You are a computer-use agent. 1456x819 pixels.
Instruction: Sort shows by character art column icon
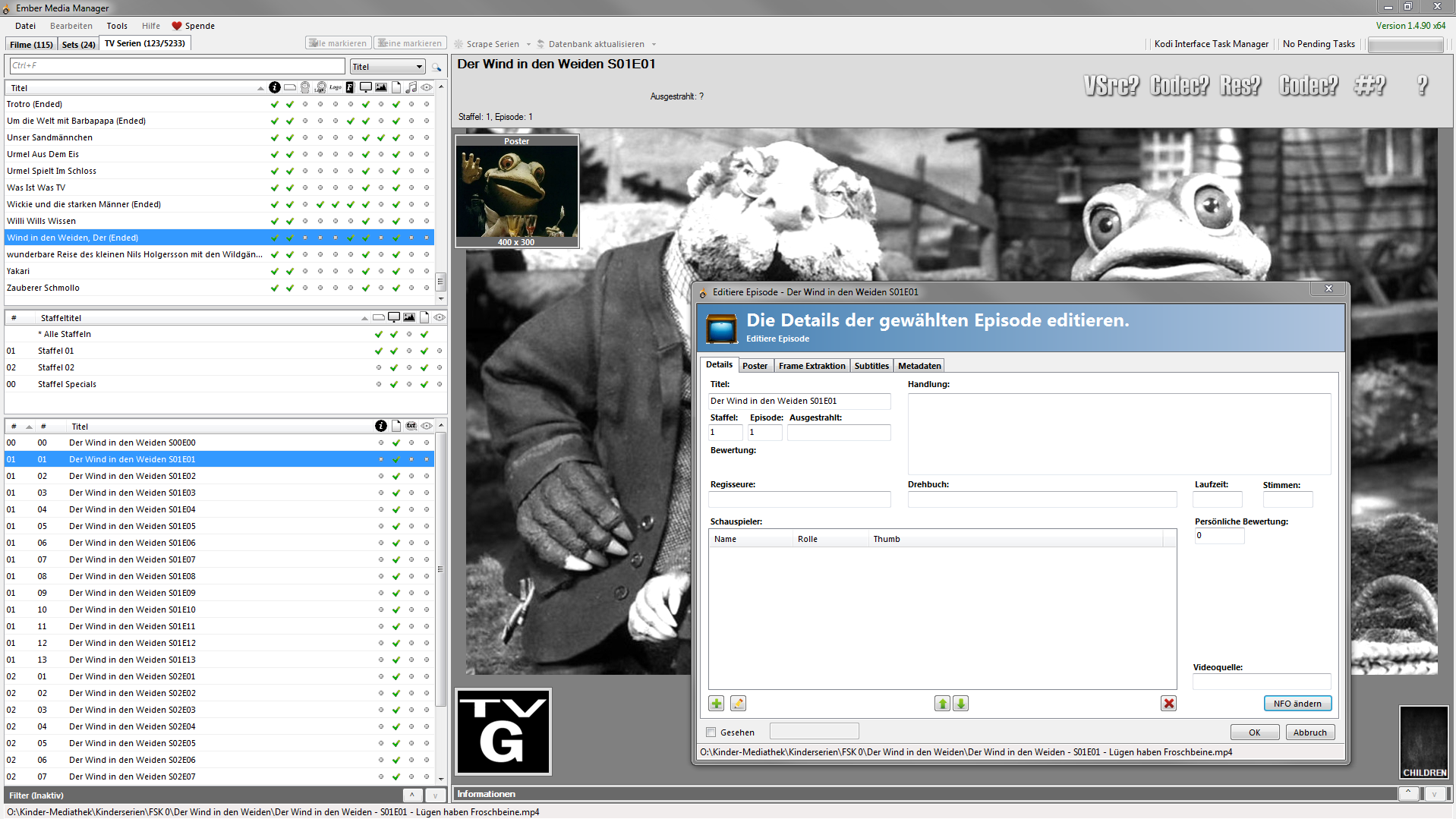pos(305,87)
